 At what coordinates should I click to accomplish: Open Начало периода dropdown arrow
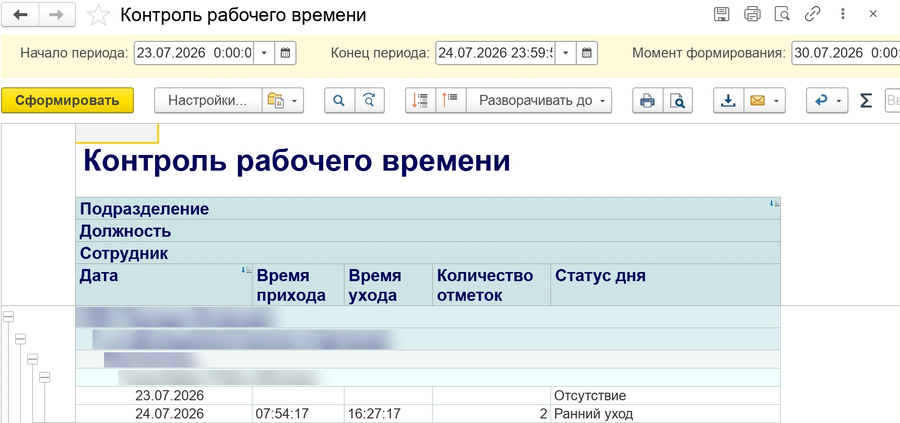[x=264, y=53]
